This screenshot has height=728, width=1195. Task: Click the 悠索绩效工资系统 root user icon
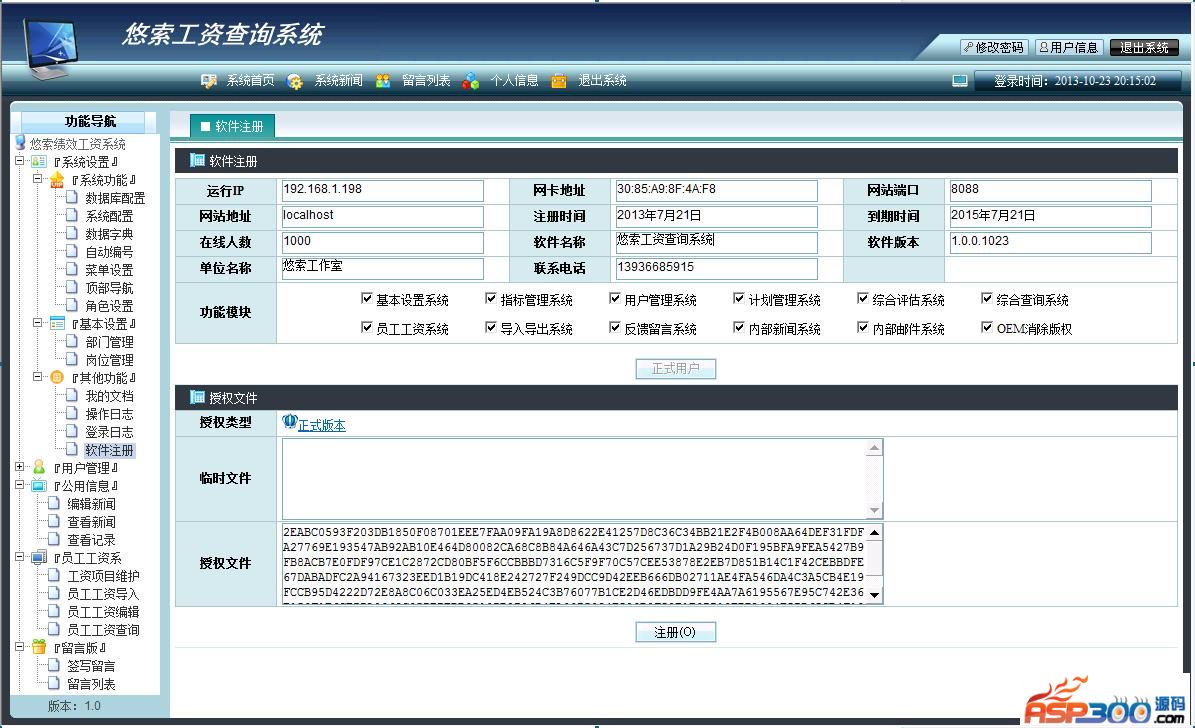coord(21,143)
